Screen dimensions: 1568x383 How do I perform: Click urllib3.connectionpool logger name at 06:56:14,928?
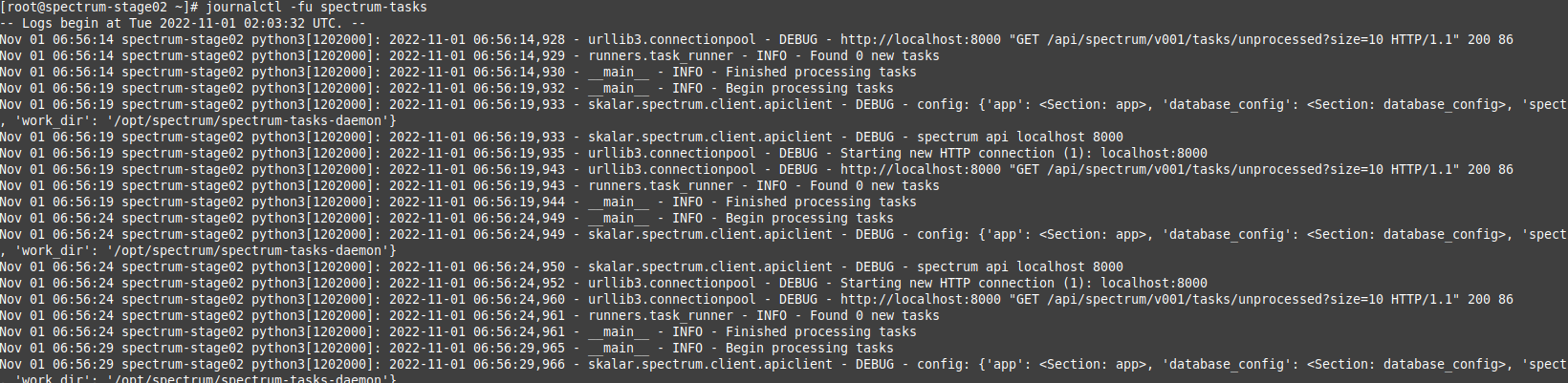671,39
